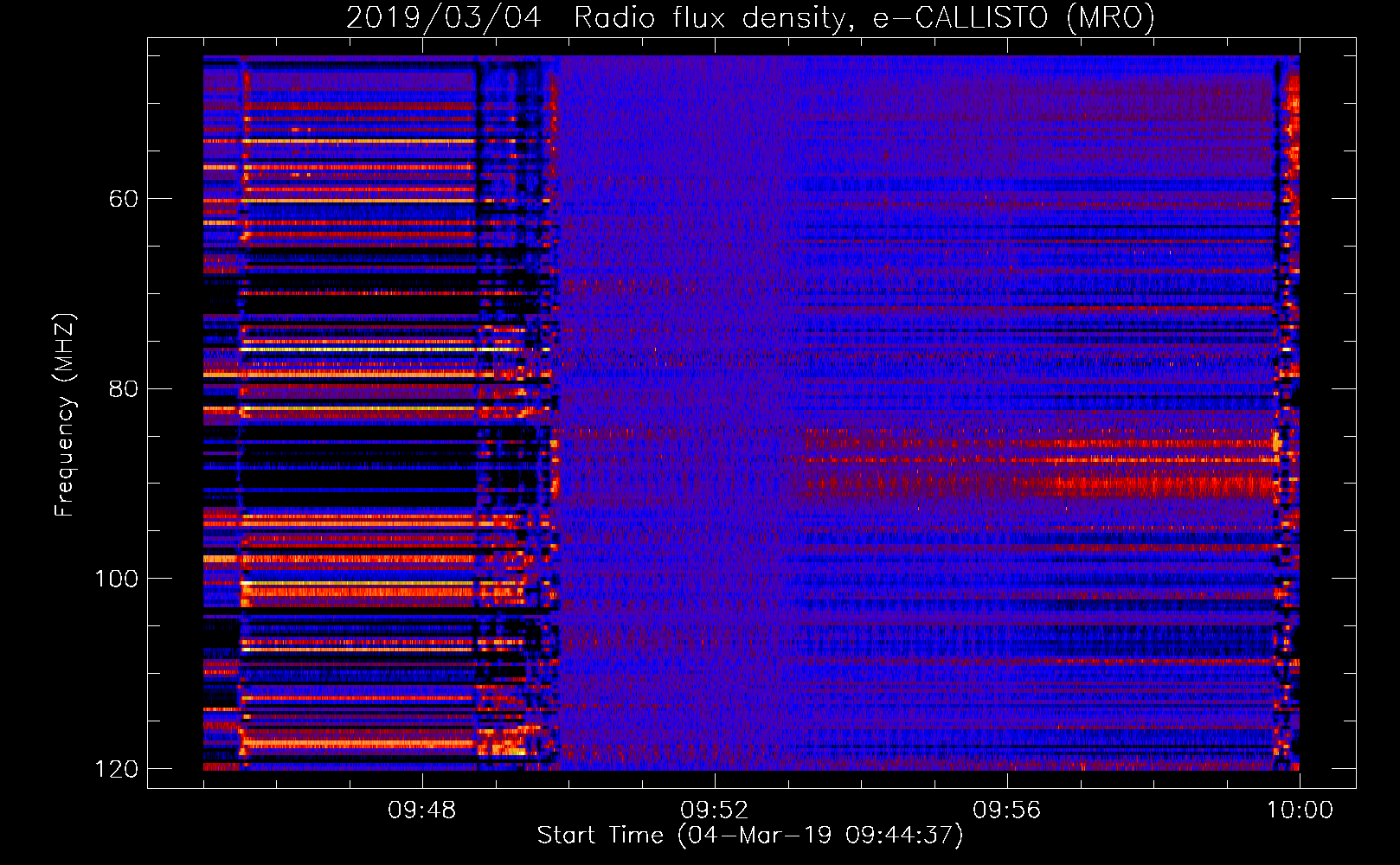Click the 100 frequency tick label
Viewport: 1400px width, 865px height.
pos(116,579)
